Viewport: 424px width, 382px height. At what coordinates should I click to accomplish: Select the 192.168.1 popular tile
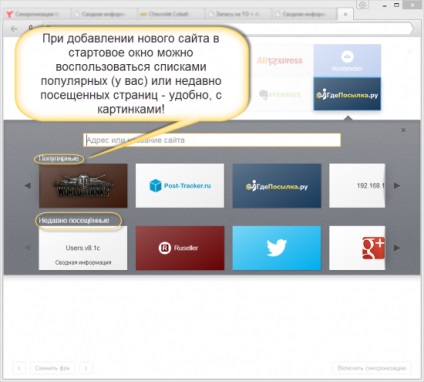click(357, 186)
